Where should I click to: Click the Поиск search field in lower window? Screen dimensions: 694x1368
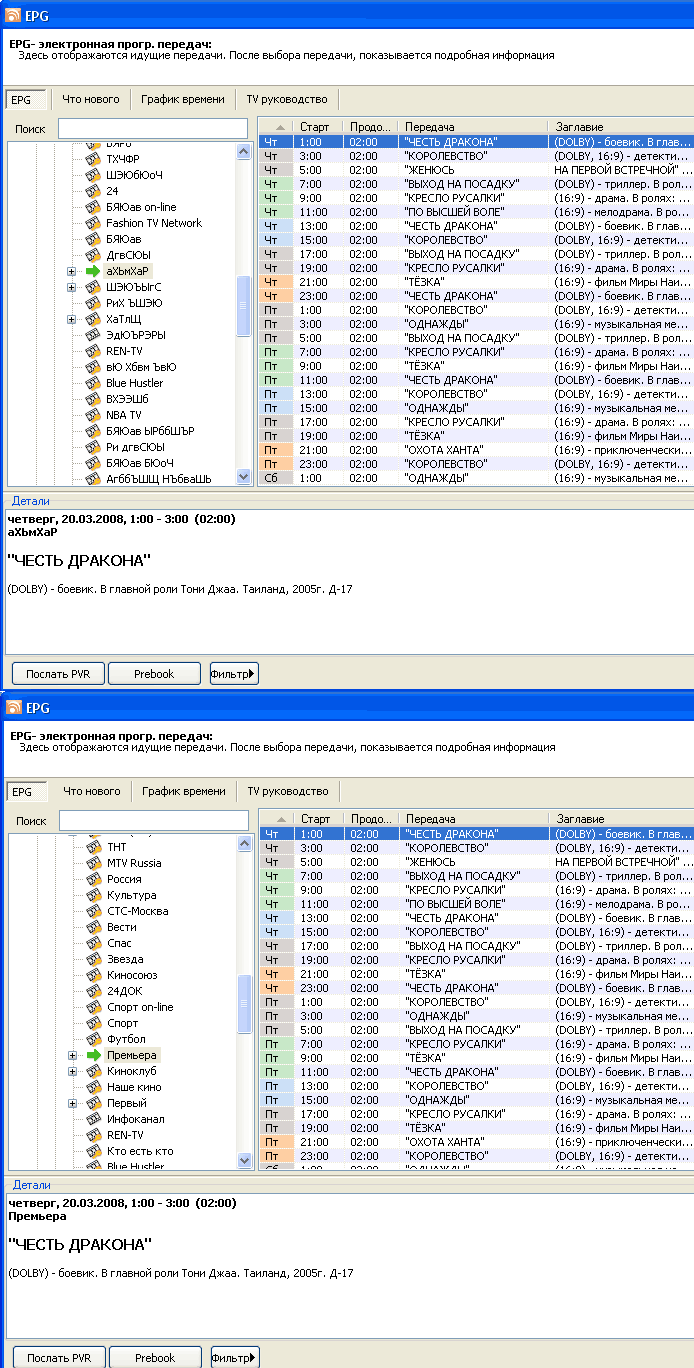tap(154, 821)
